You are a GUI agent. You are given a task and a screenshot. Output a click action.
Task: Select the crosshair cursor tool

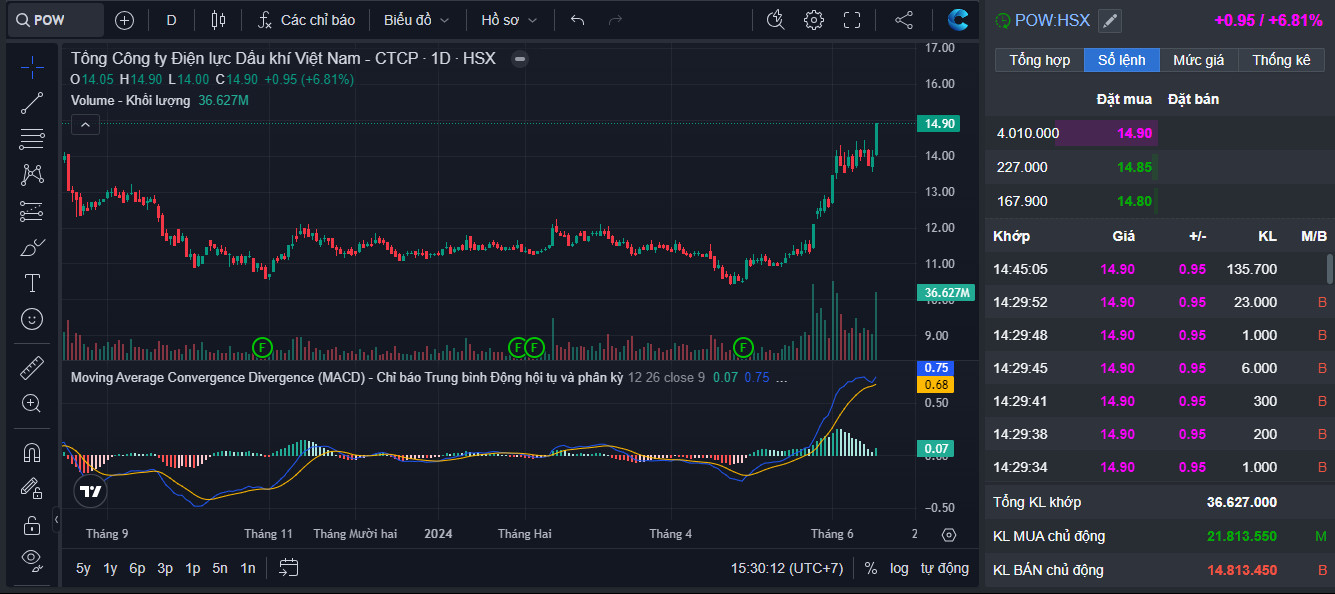[x=32, y=67]
